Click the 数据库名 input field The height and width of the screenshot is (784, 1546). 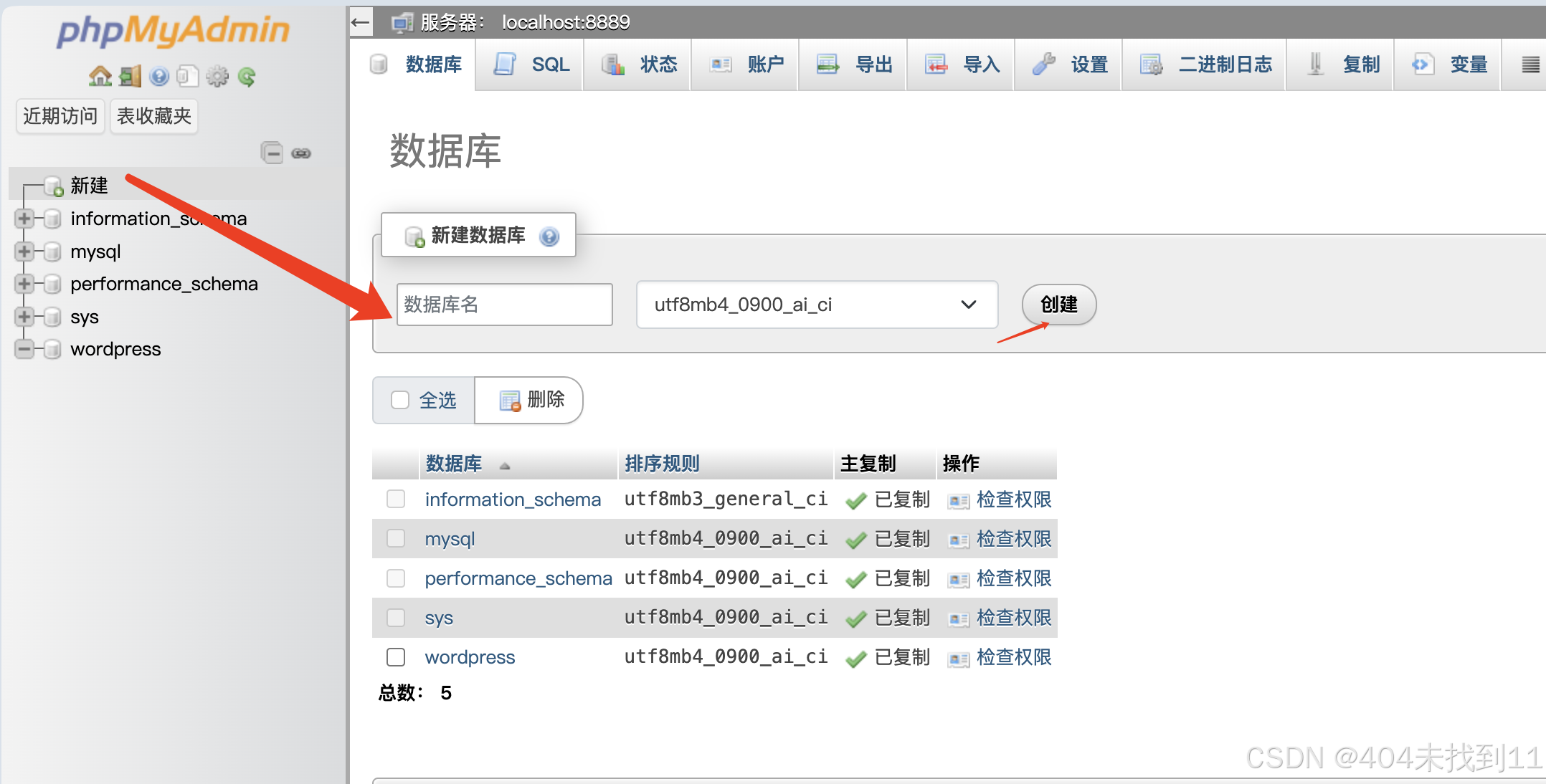[x=504, y=305]
